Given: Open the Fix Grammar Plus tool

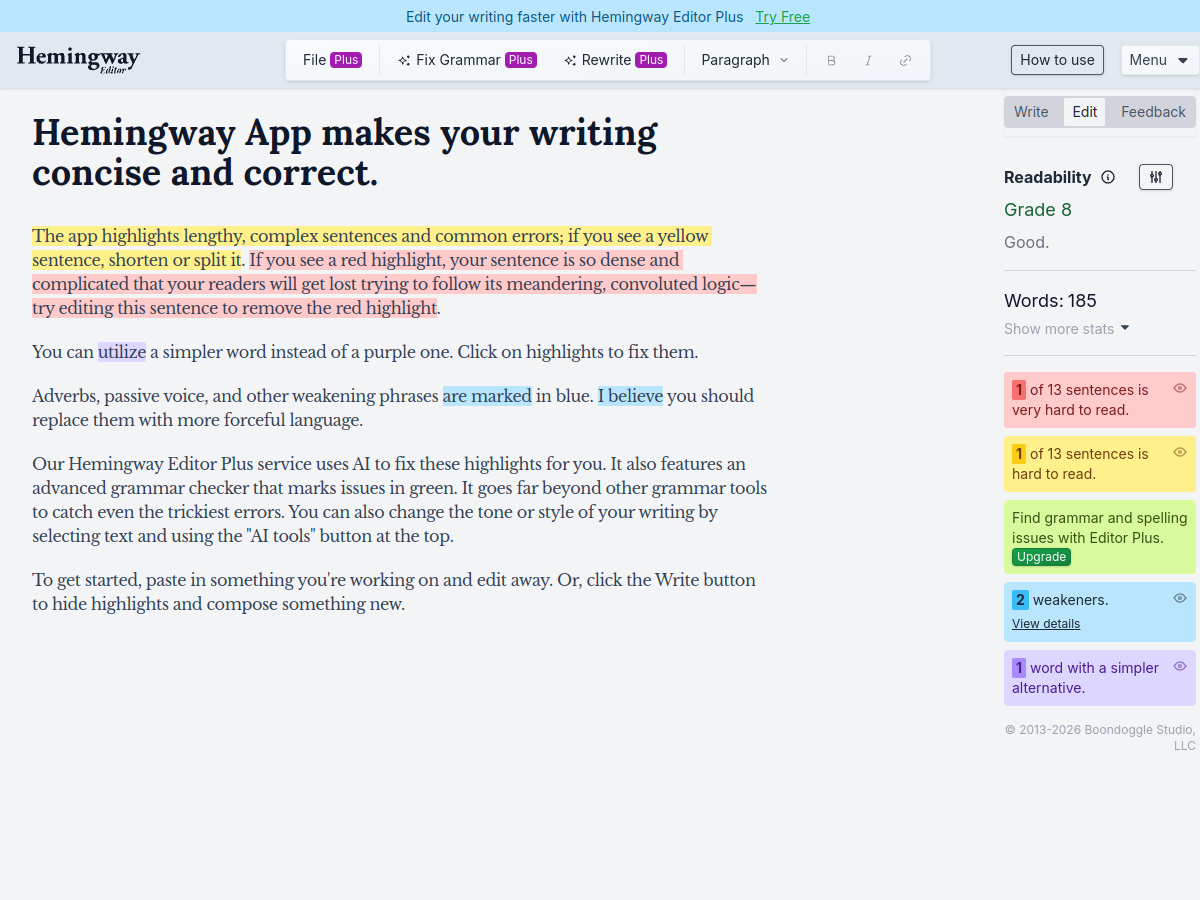Looking at the screenshot, I should (x=467, y=60).
